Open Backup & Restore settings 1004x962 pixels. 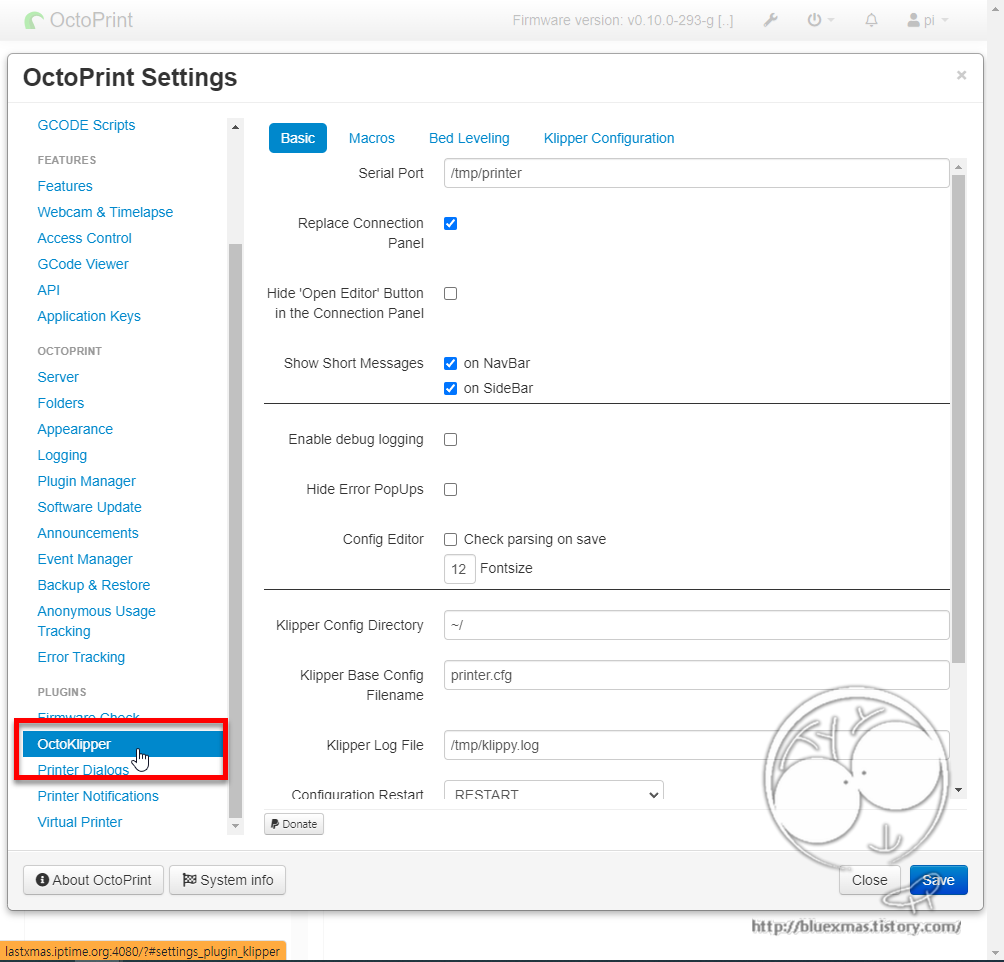coord(93,585)
